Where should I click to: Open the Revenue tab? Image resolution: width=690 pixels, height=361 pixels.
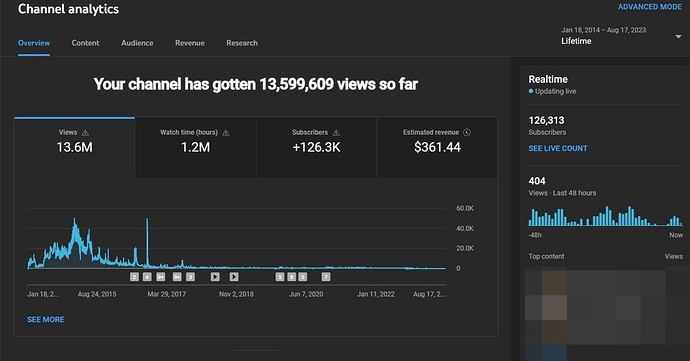tap(190, 43)
